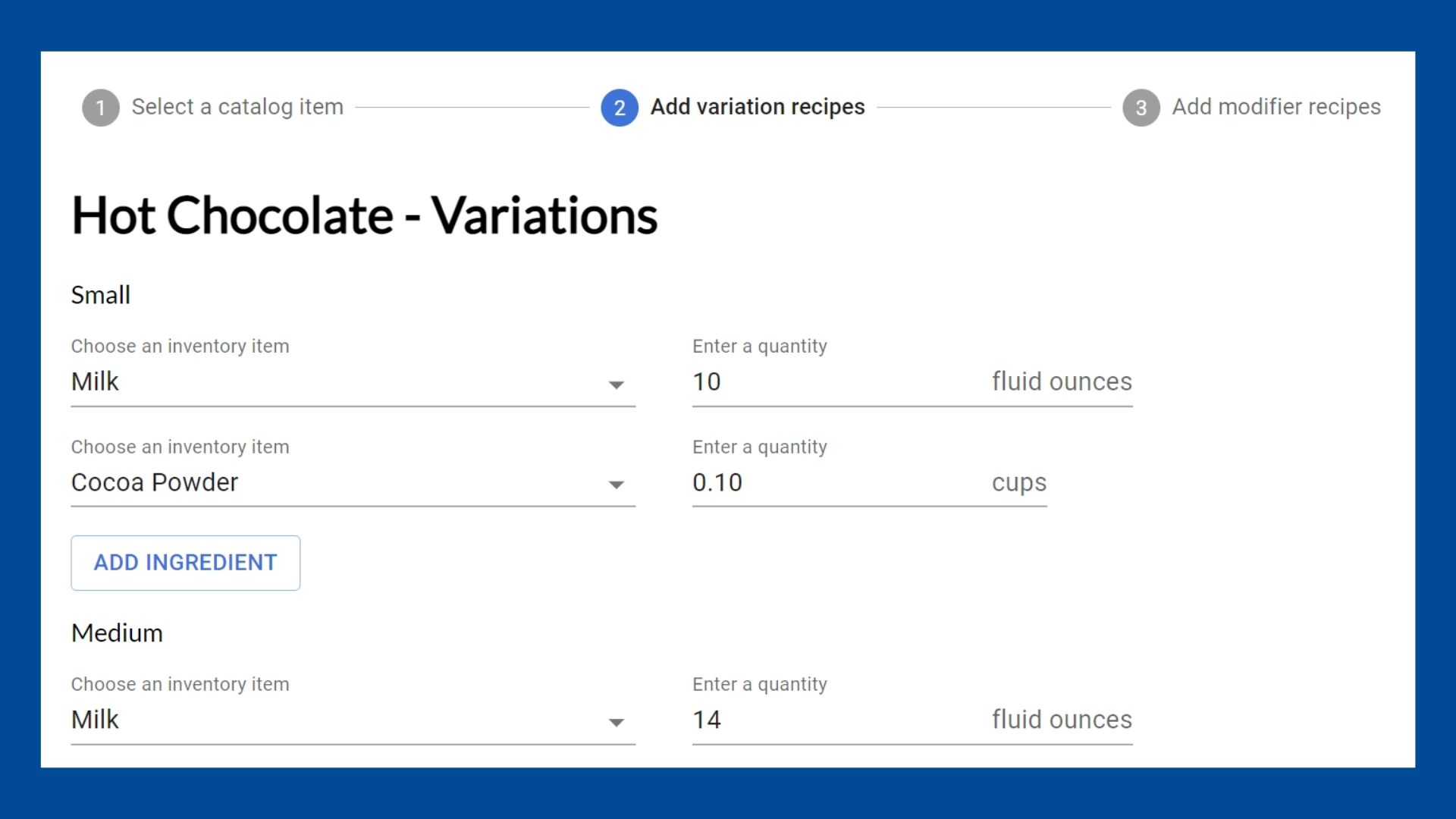
Task: Click cups unit label for Cocoa Powder
Action: click(1018, 483)
